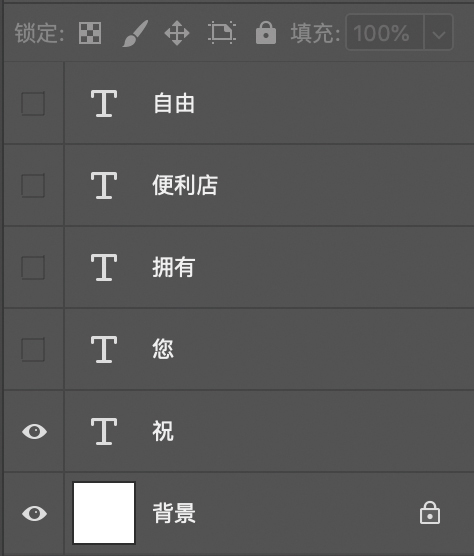Image resolution: width=474 pixels, height=556 pixels.
Task: Hide the 祝 text layer
Action: [x=34, y=432]
